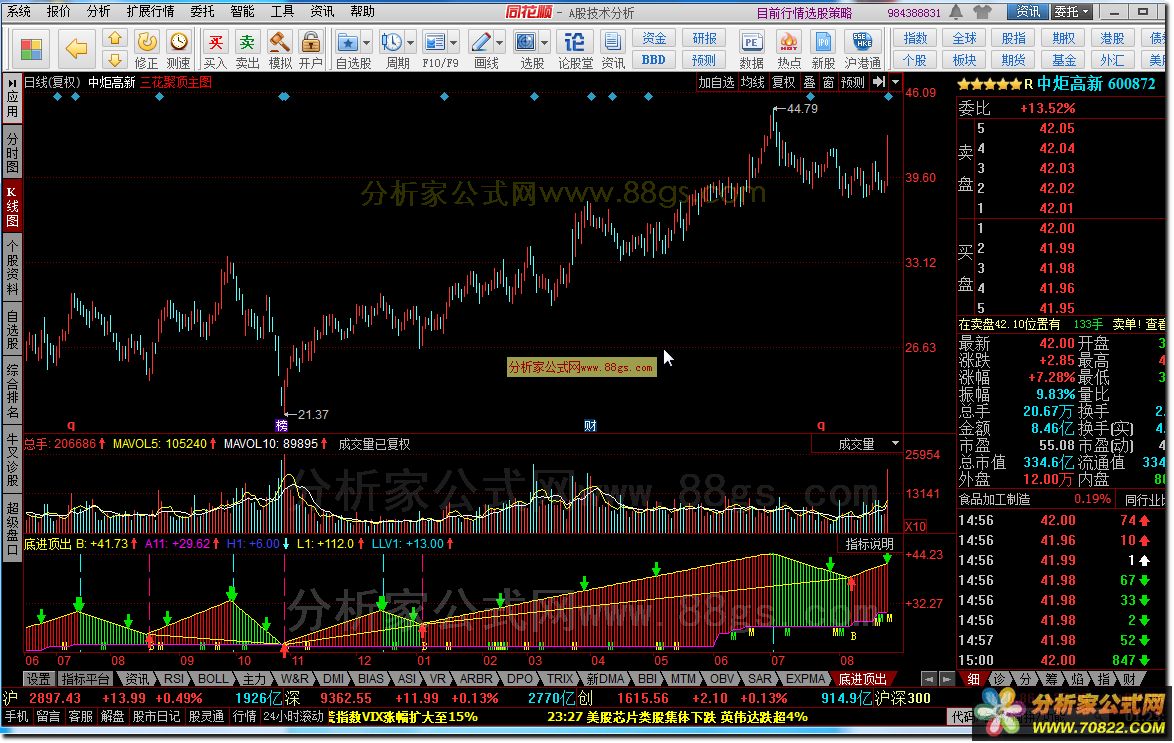Switch to the BOLL indicator tab

213,679
